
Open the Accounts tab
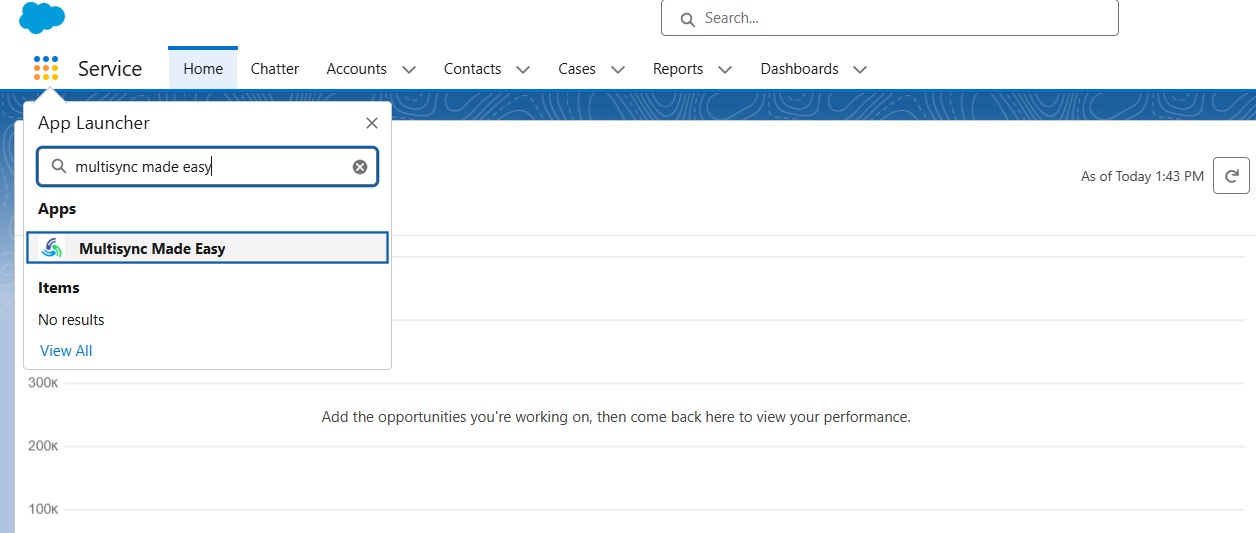click(356, 69)
